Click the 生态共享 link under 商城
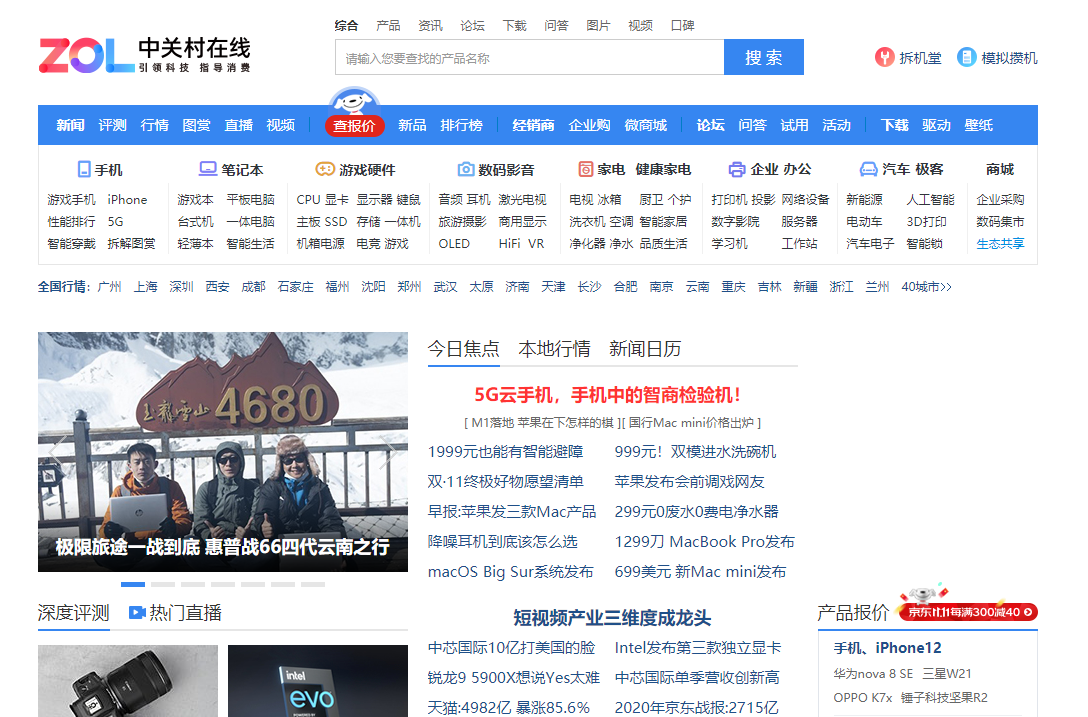 point(1000,244)
